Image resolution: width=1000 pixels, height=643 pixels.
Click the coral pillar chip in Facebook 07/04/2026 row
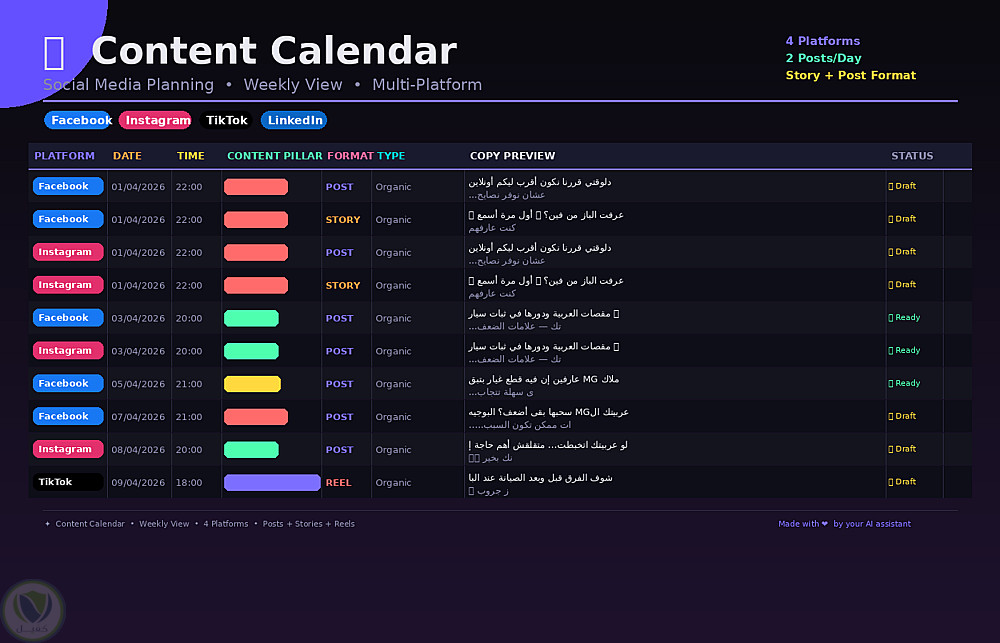(x=256, y=417)
